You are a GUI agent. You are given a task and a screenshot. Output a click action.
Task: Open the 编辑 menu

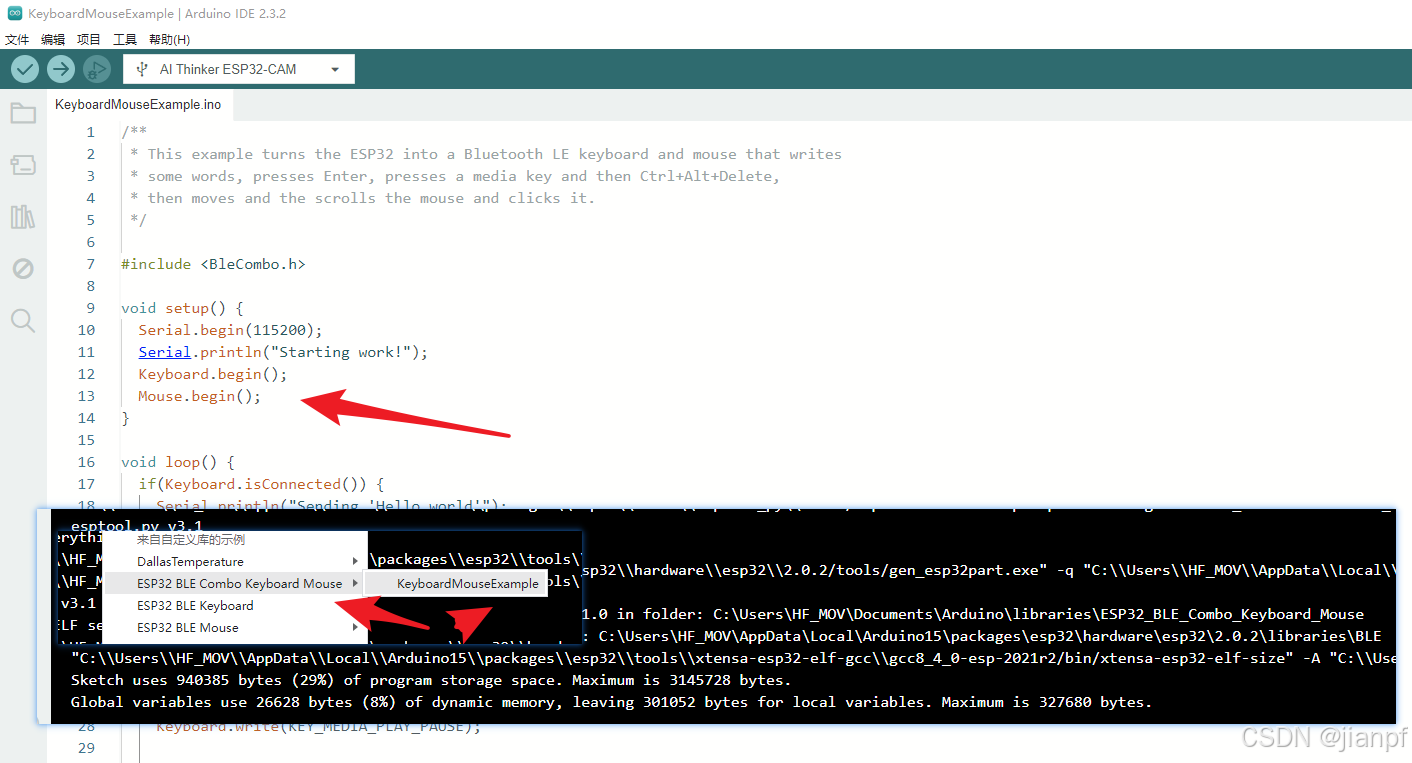(53, 39)
